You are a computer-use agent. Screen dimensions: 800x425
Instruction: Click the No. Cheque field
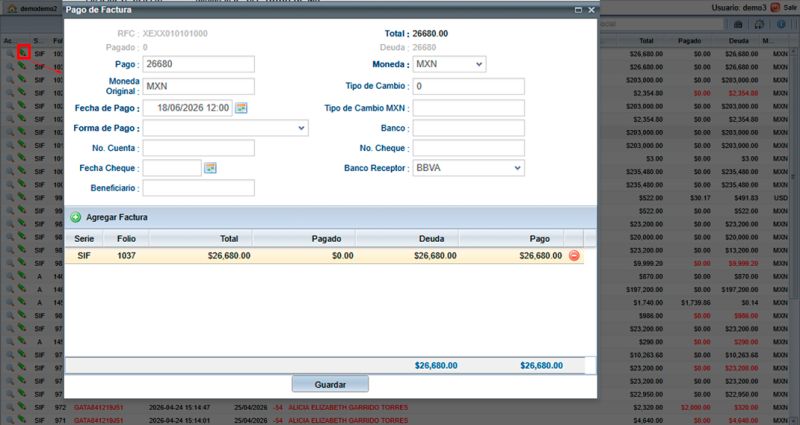468,148
